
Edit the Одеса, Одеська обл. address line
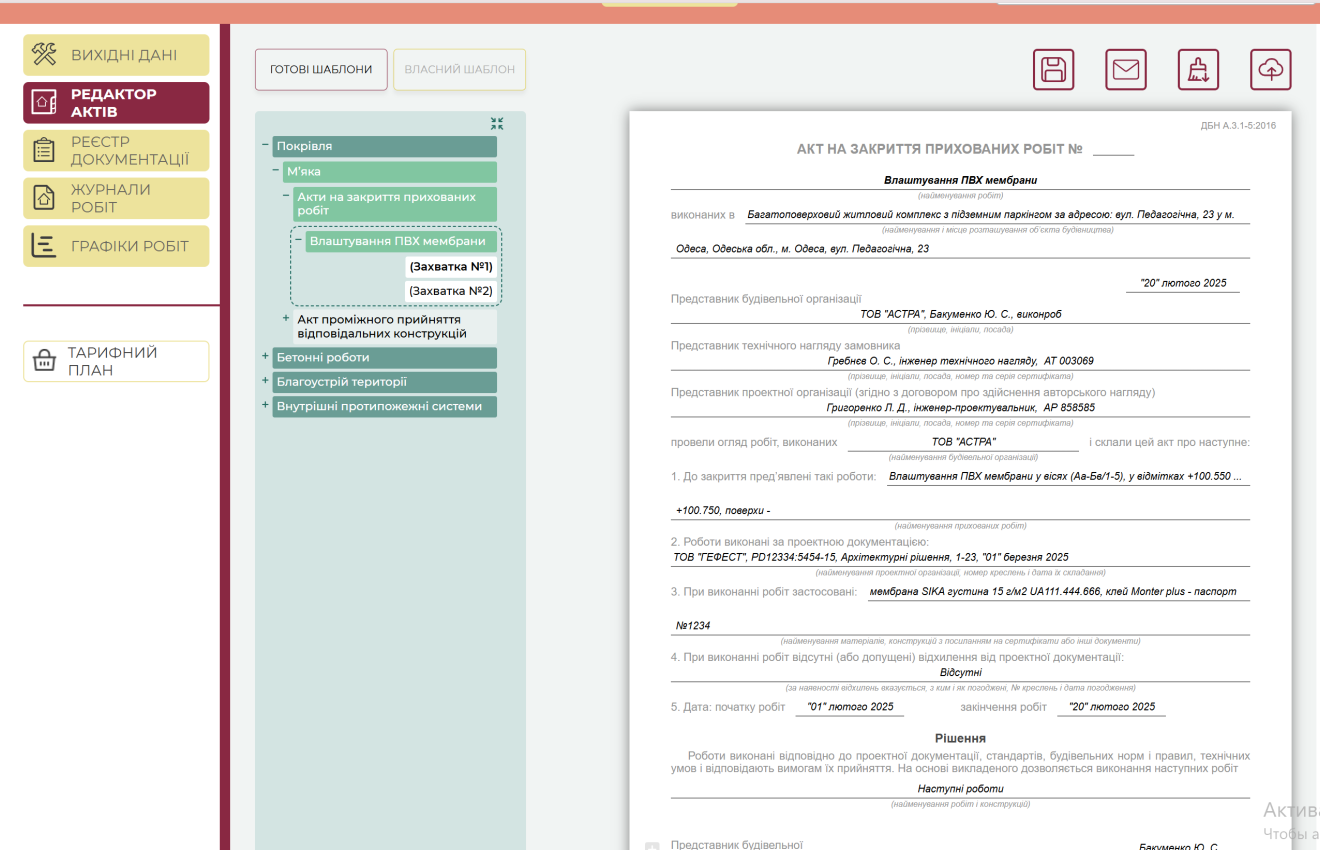[960, 249]
